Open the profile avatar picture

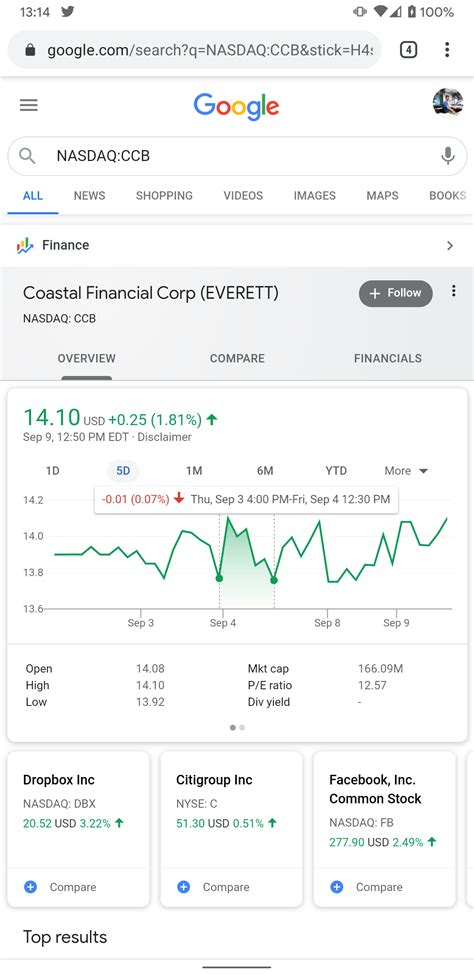tap(448, 102)
